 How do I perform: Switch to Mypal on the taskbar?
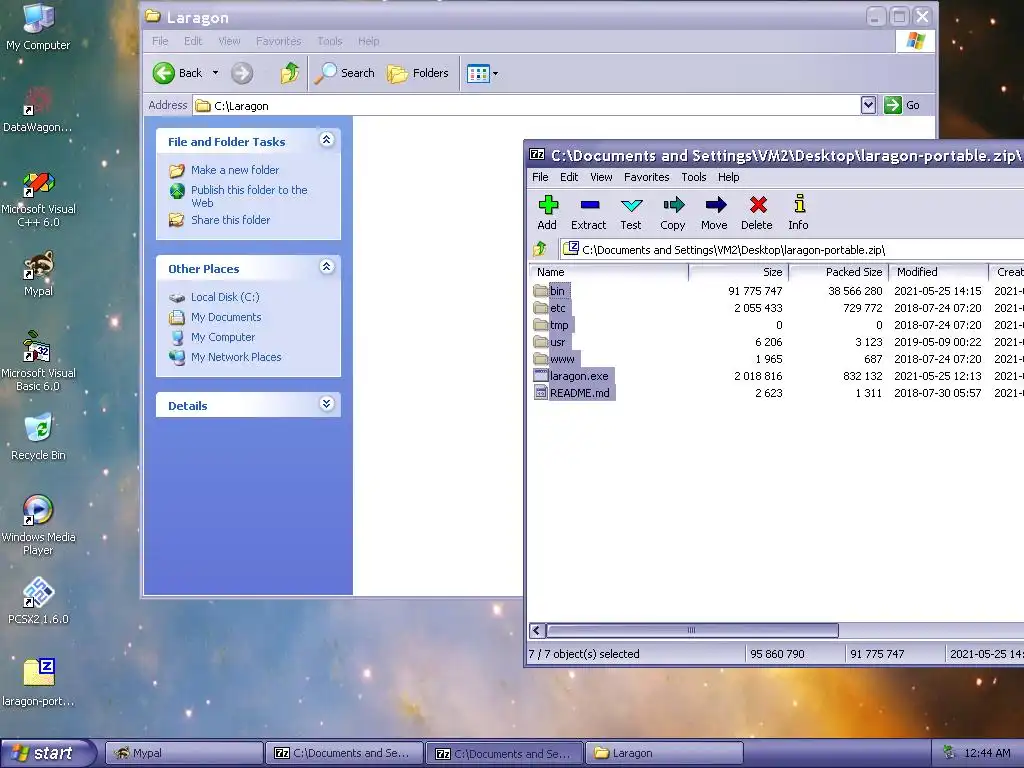(184, 753)
